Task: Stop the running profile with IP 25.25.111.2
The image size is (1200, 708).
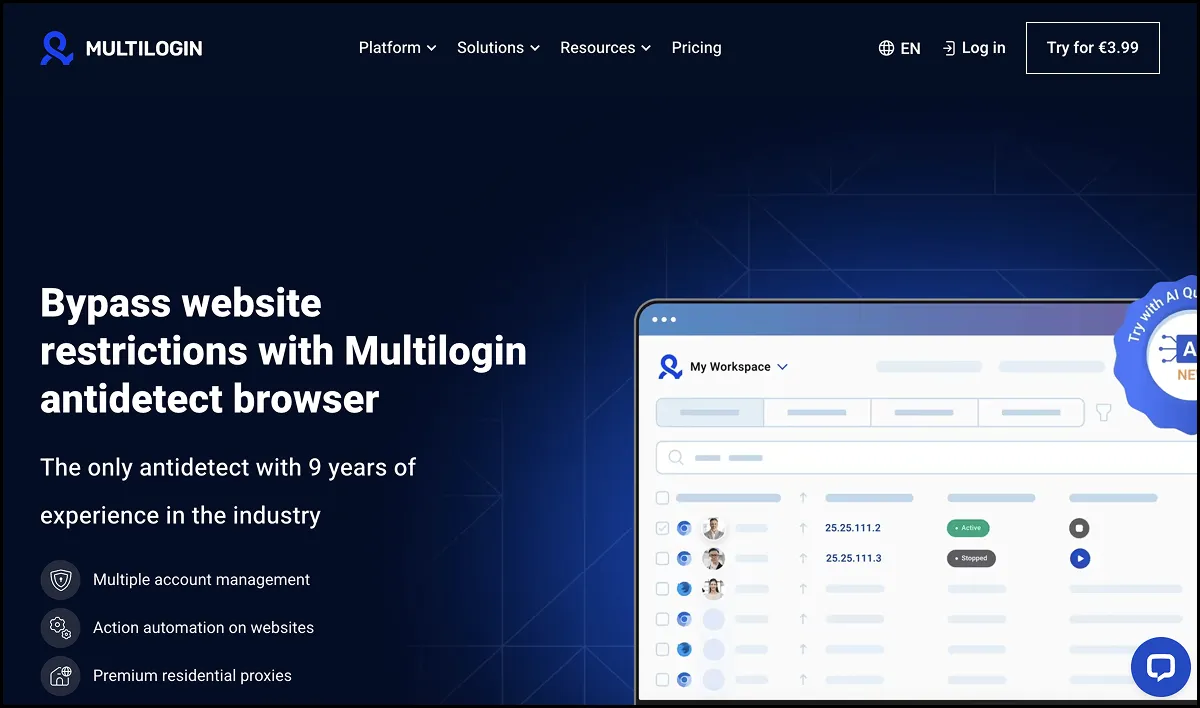Action: click(x=1080, y=528)
